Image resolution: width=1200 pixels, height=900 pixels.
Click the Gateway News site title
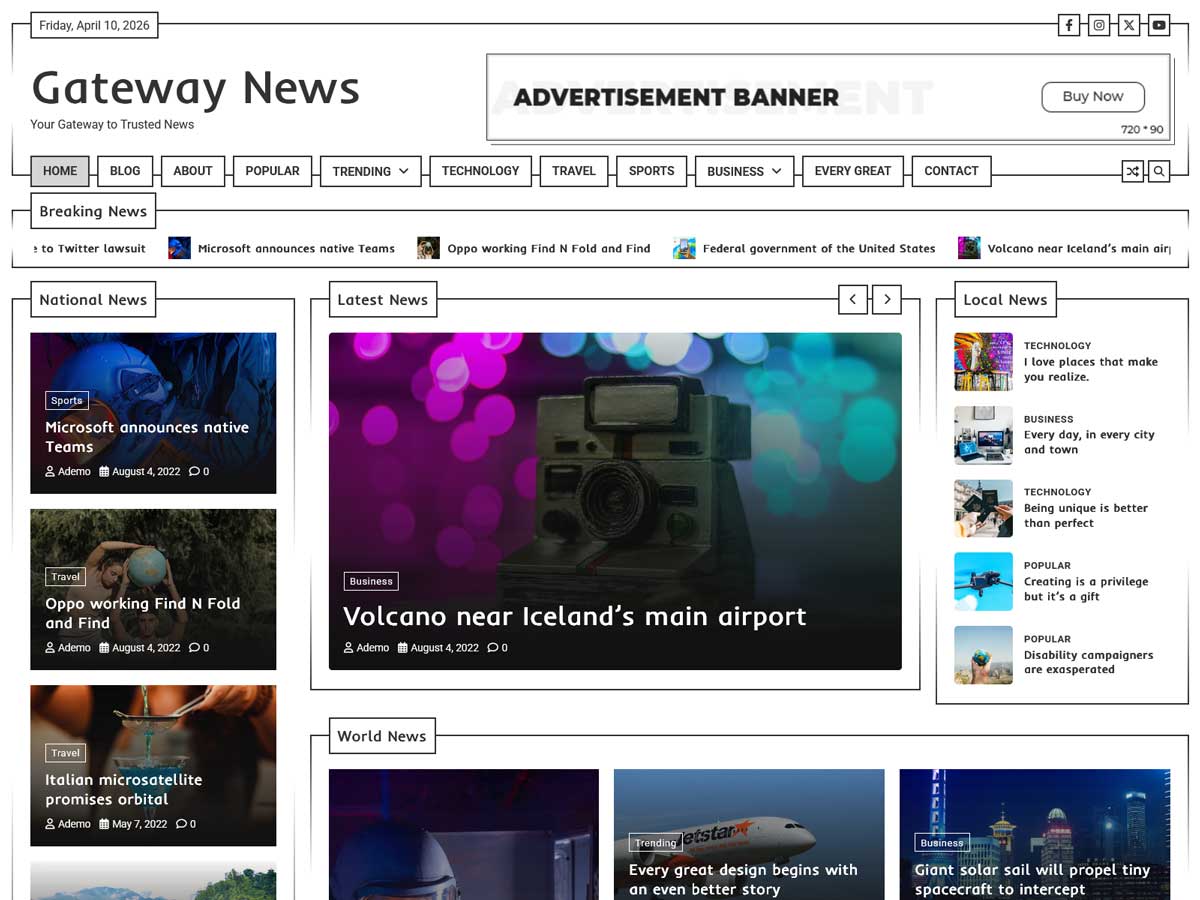pyautogui.click(x=195, y=88)
